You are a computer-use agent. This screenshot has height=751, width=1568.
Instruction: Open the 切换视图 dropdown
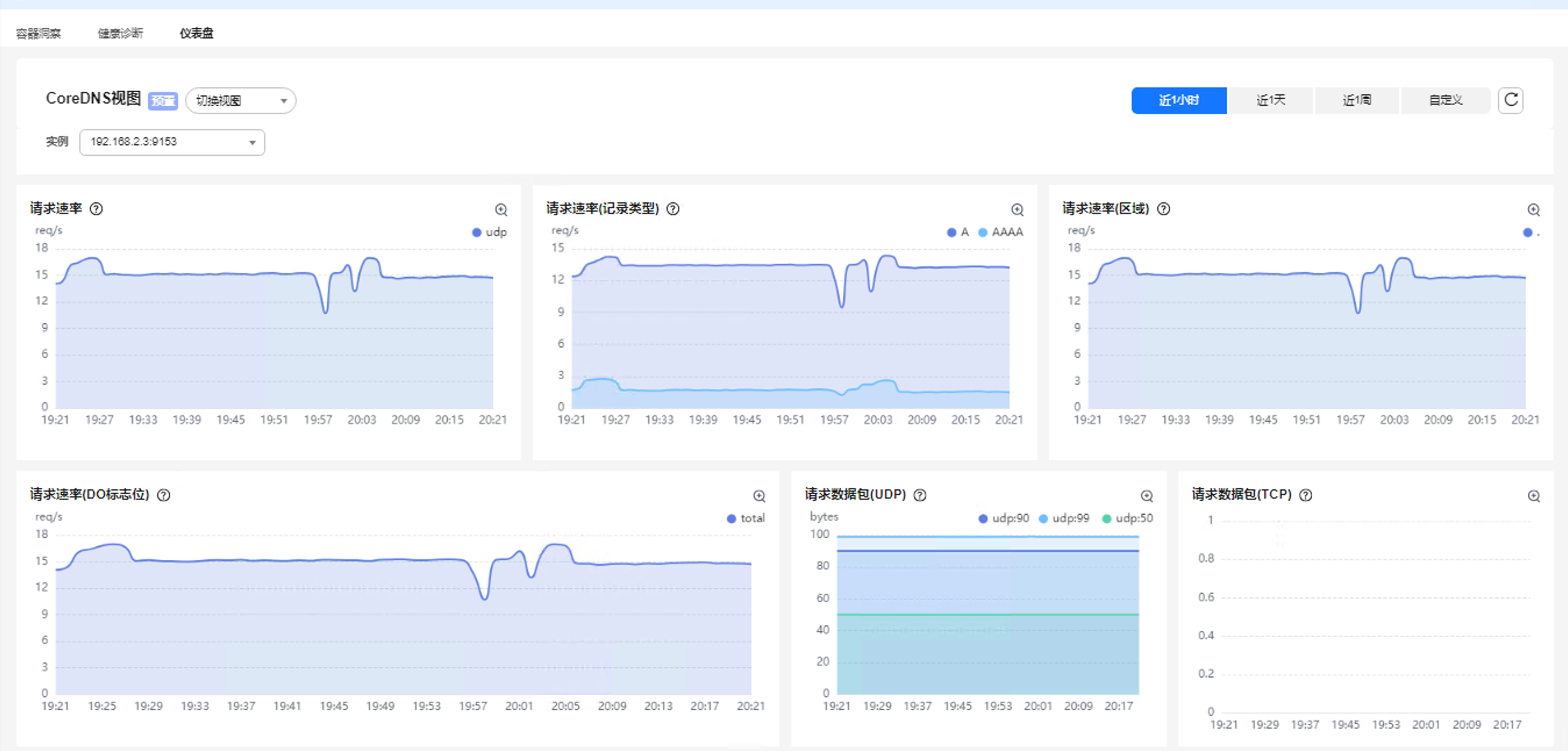(x=240, y=101)
